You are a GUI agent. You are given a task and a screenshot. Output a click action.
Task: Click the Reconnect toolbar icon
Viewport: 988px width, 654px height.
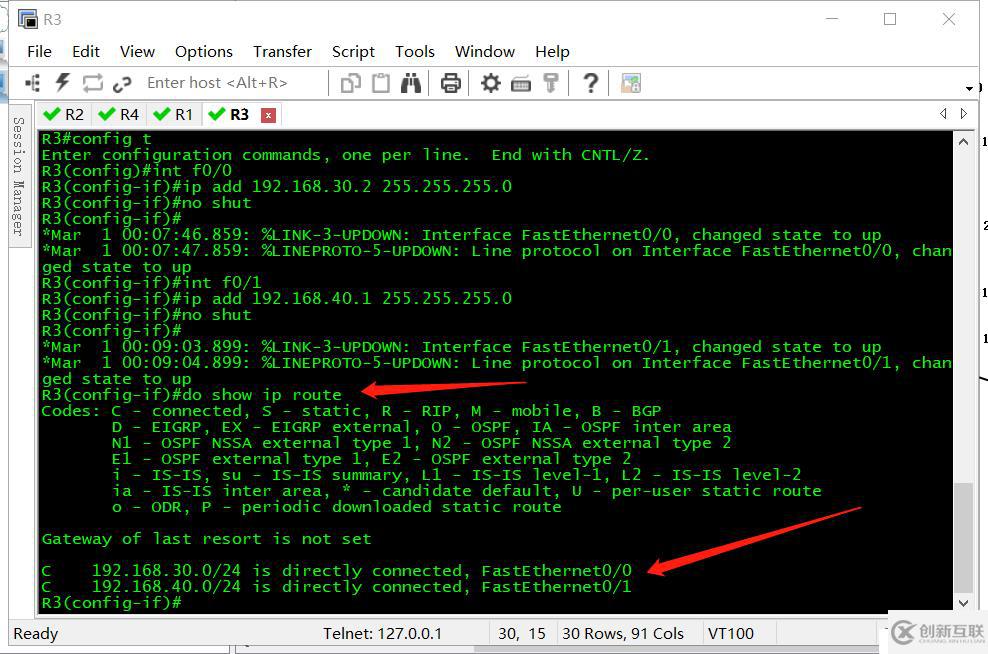(x=92, y=83)
